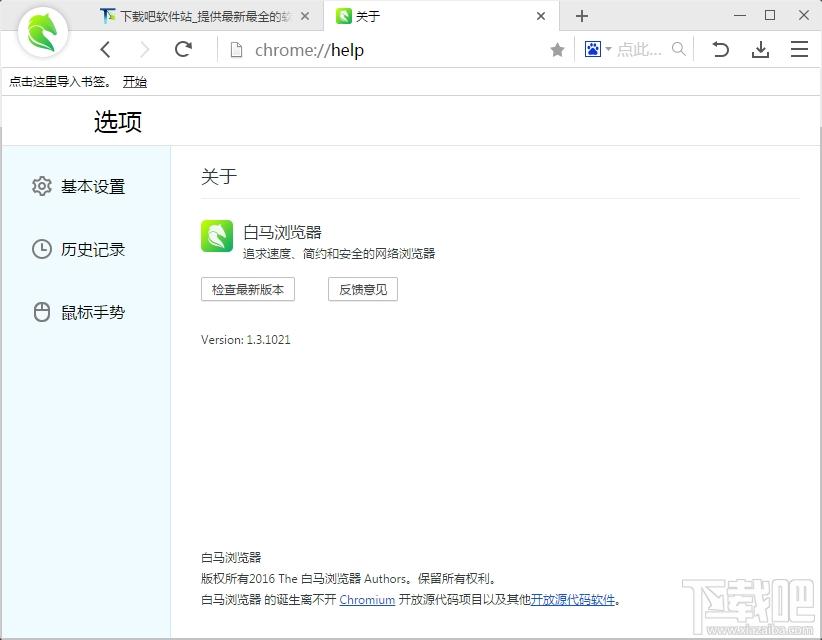Click the Baidu paw search engine icon

(x=593, y=49)
